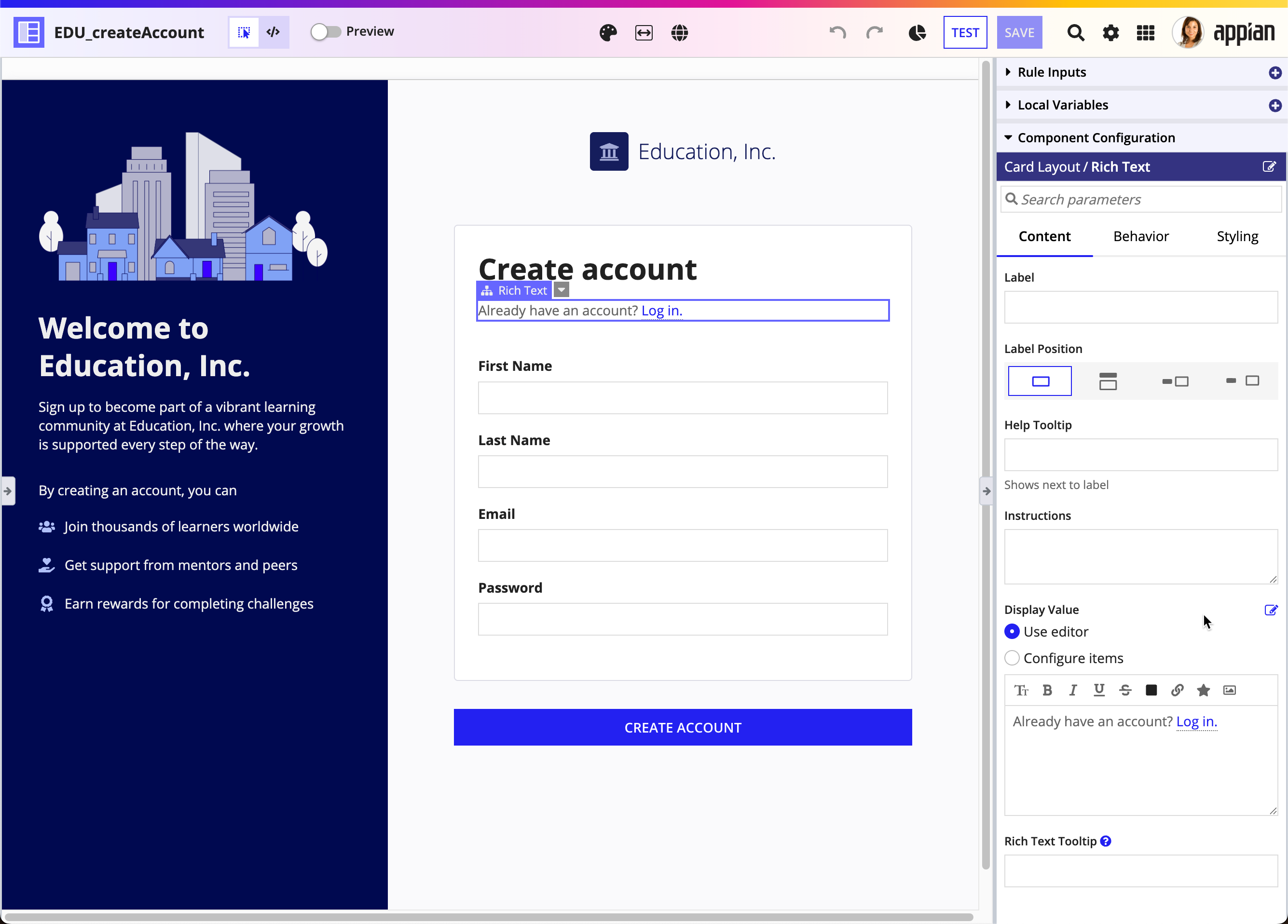Redo the last change

[x=874, y=32]
